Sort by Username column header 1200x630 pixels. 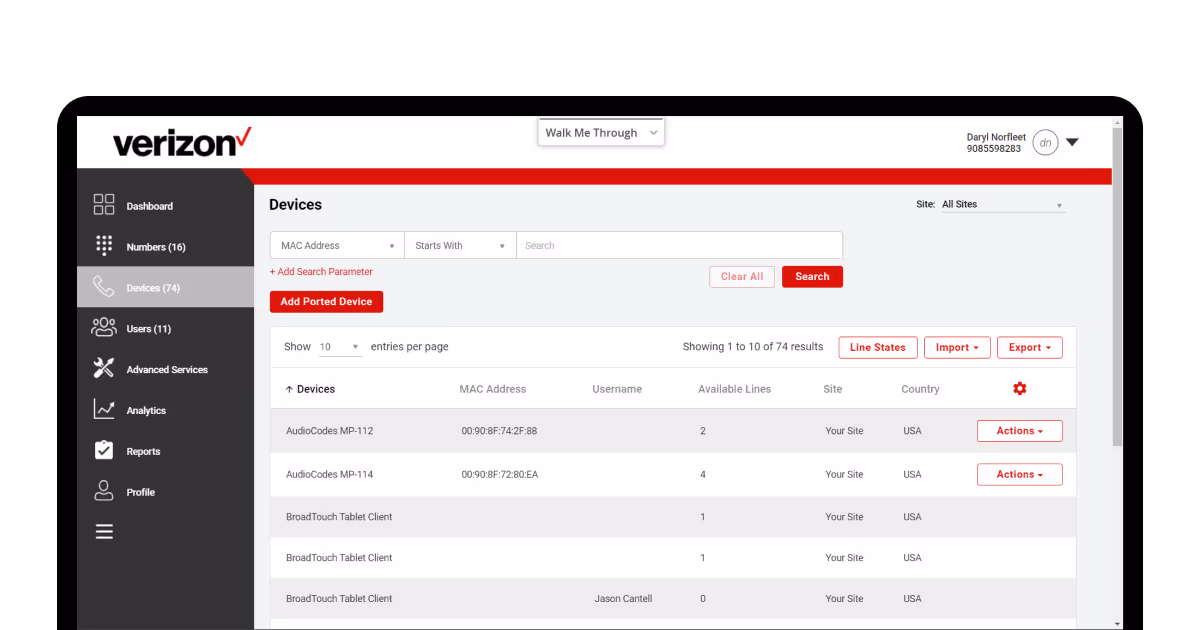(617, 389)
